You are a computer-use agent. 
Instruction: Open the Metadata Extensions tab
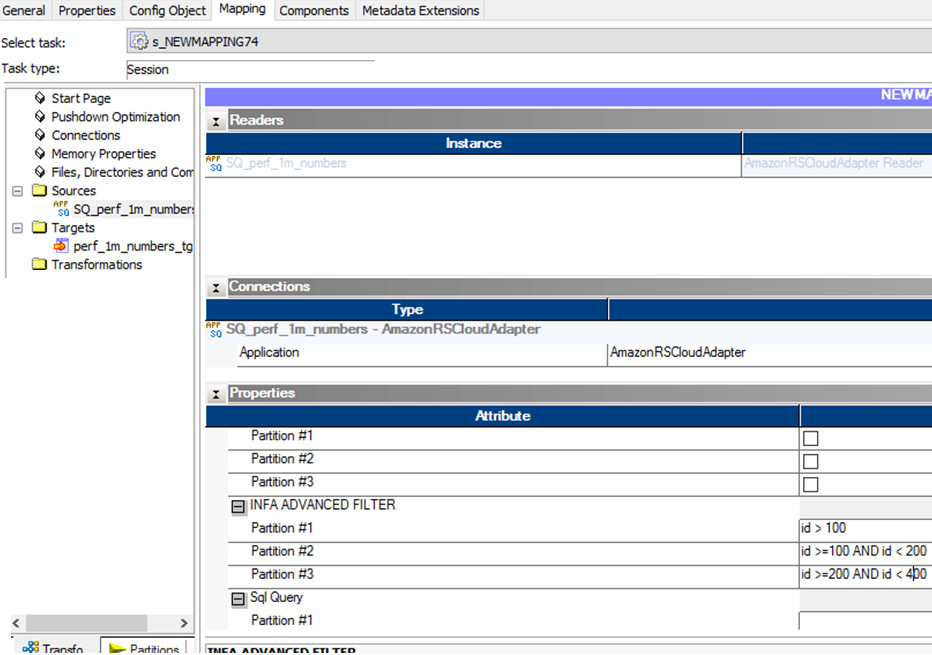pos(420,11)
